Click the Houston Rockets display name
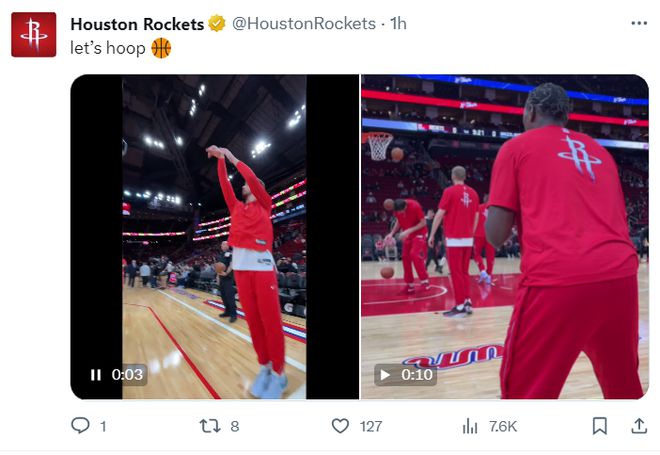Image resolution: width=660 pixels, height=455 pixels. 137,23
